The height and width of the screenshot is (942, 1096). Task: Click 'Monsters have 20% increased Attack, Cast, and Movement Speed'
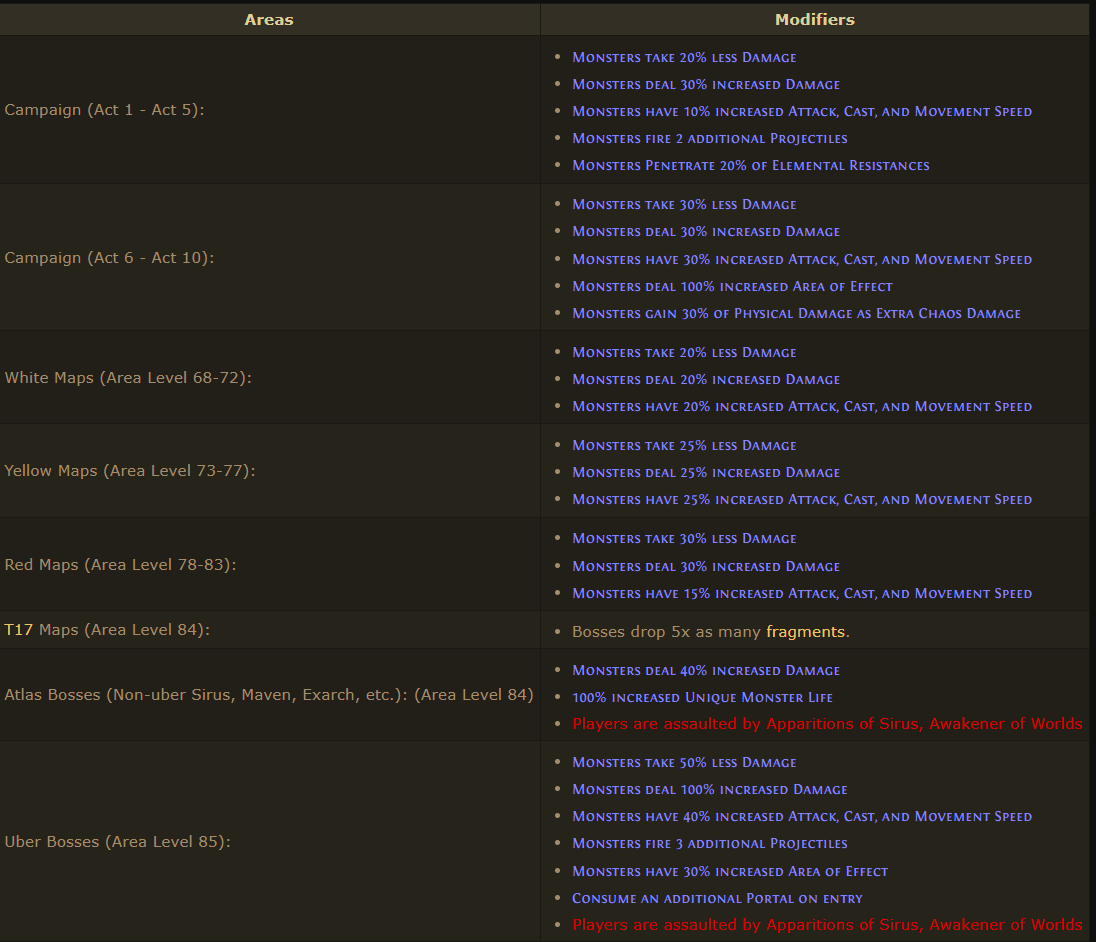(802, 407)
